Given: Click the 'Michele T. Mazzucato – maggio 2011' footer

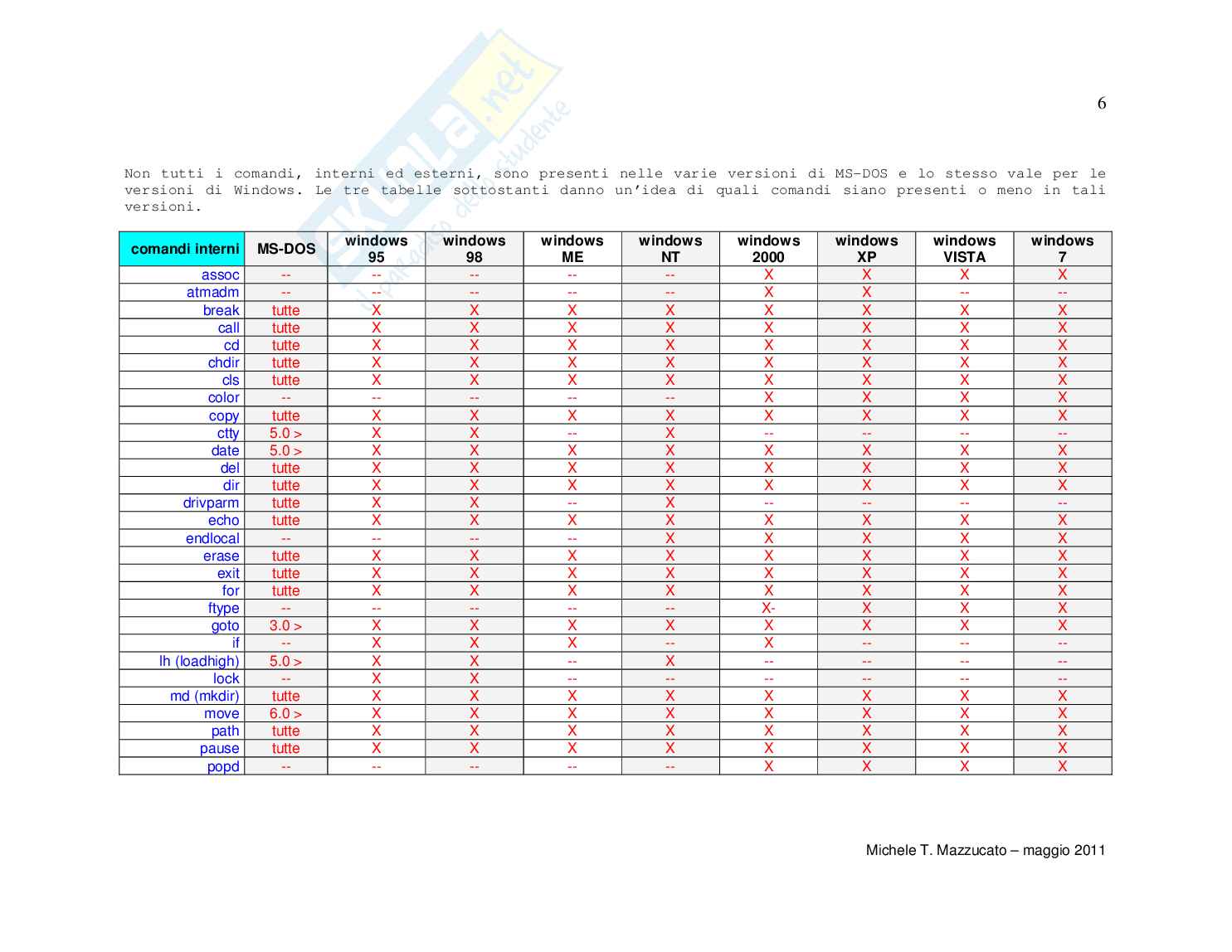Looking at the screenshot, I should tap(986, 850).
